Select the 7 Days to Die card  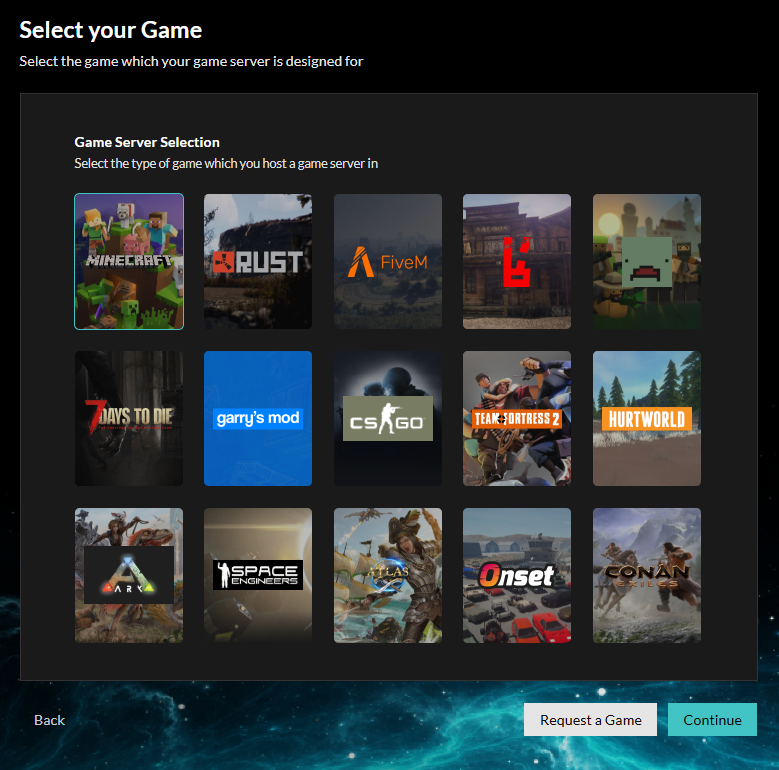129,418
